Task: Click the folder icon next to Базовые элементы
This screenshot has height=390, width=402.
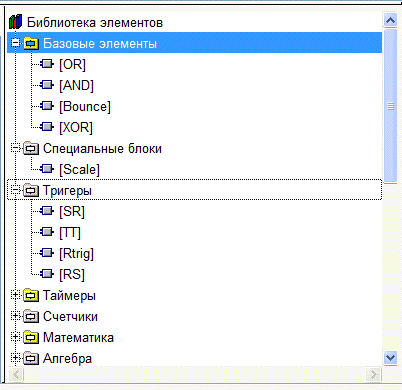Action: pyautogui.click(x=31, y=43)
